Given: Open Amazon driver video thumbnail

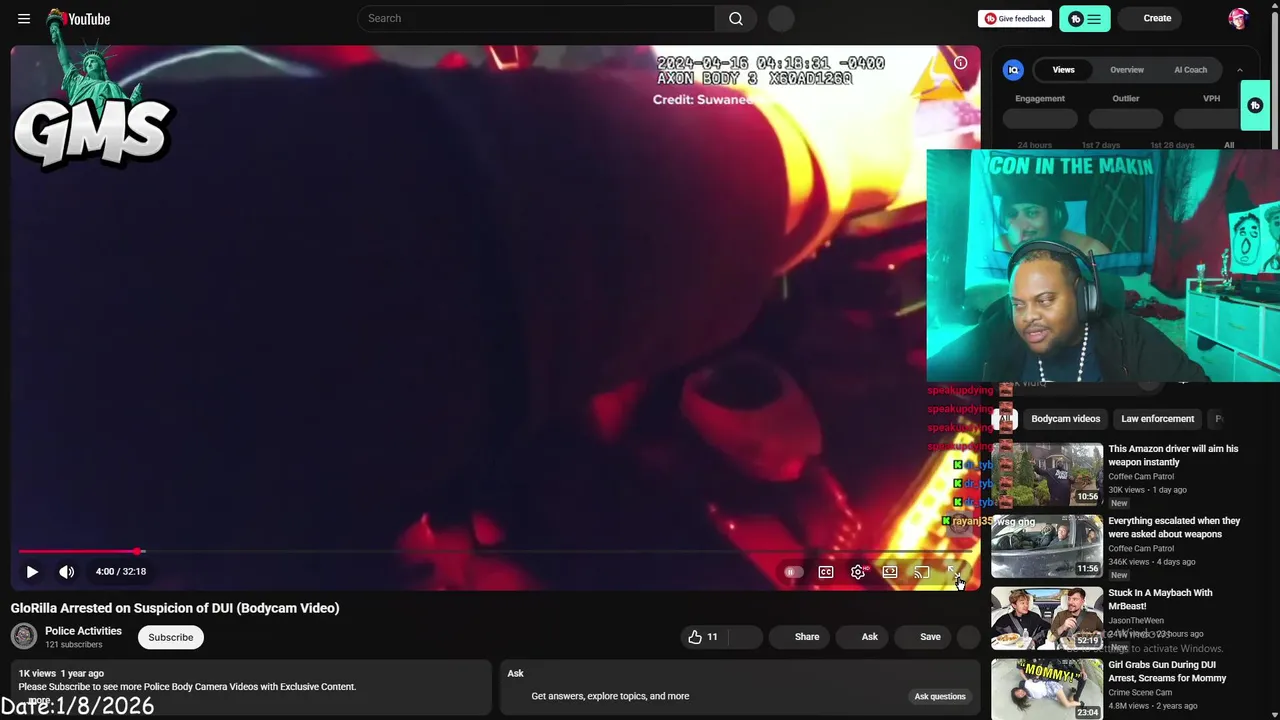Looking at the screenshot, I should click(x=1047, y=475).
